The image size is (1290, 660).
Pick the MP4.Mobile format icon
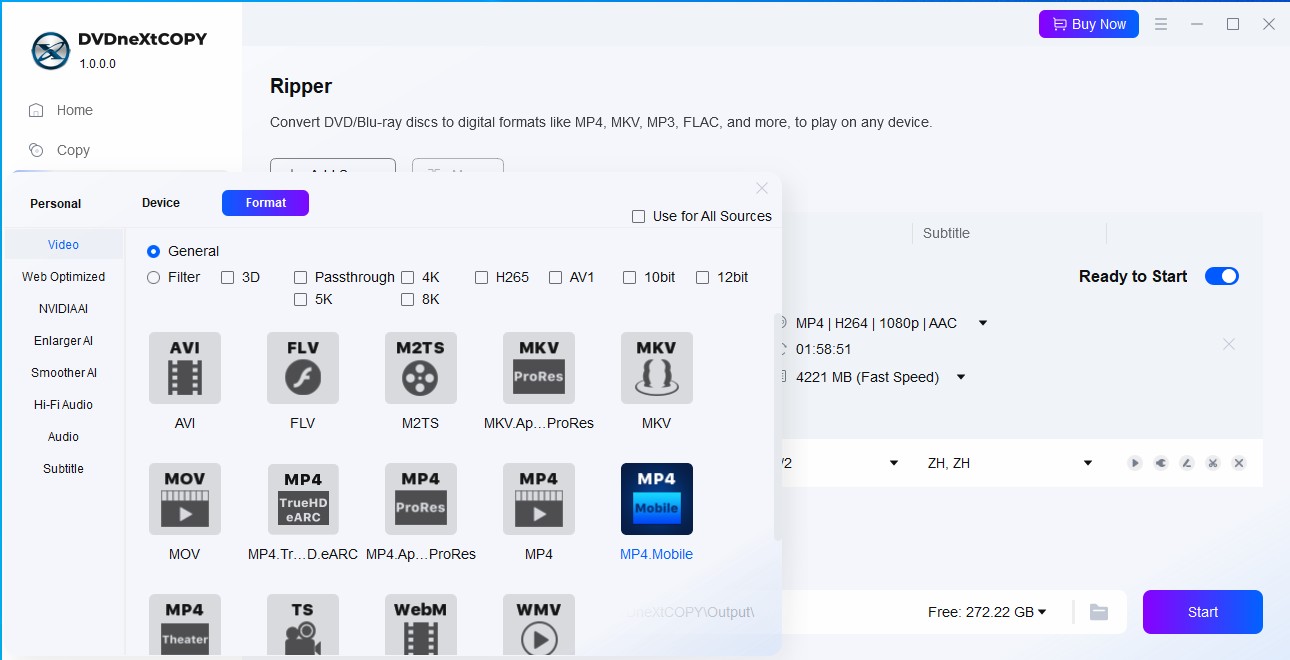(656, 499)
